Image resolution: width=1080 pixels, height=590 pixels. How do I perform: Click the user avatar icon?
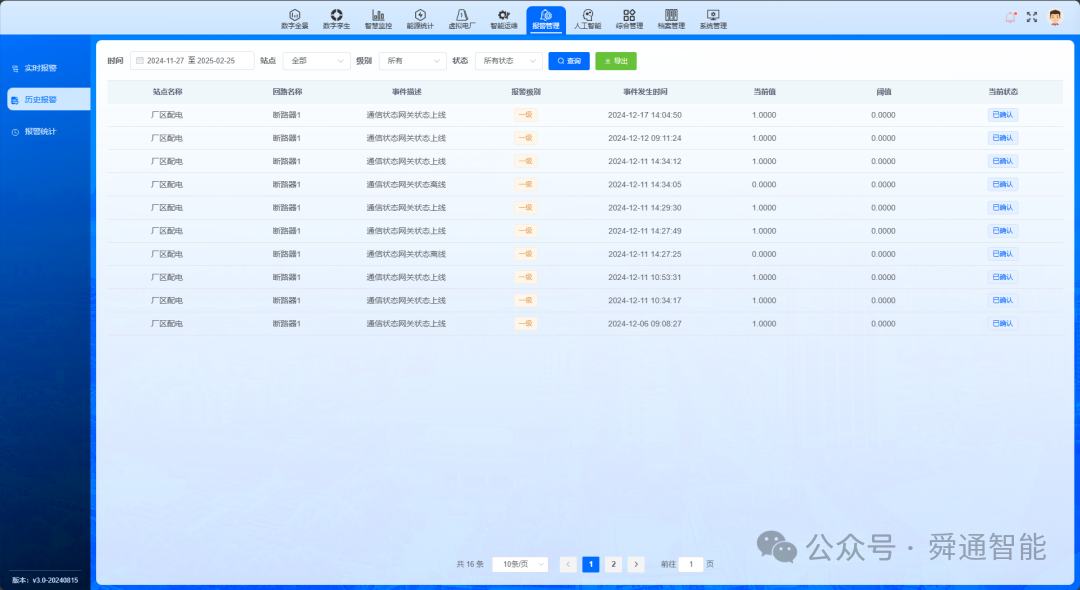coord(1055,17)
